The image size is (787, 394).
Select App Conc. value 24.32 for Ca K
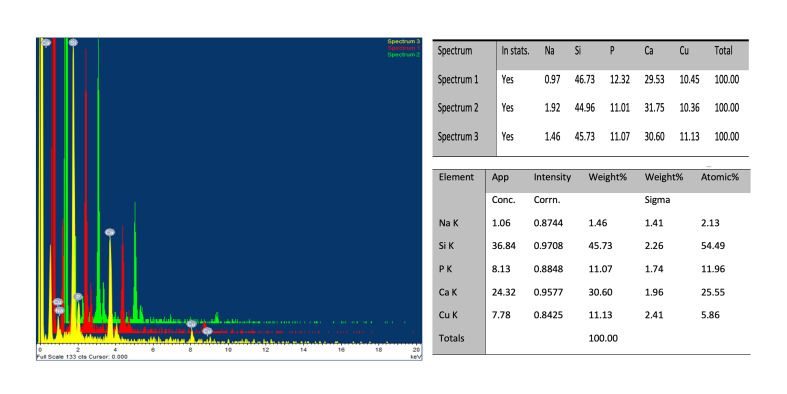(503, 292)
